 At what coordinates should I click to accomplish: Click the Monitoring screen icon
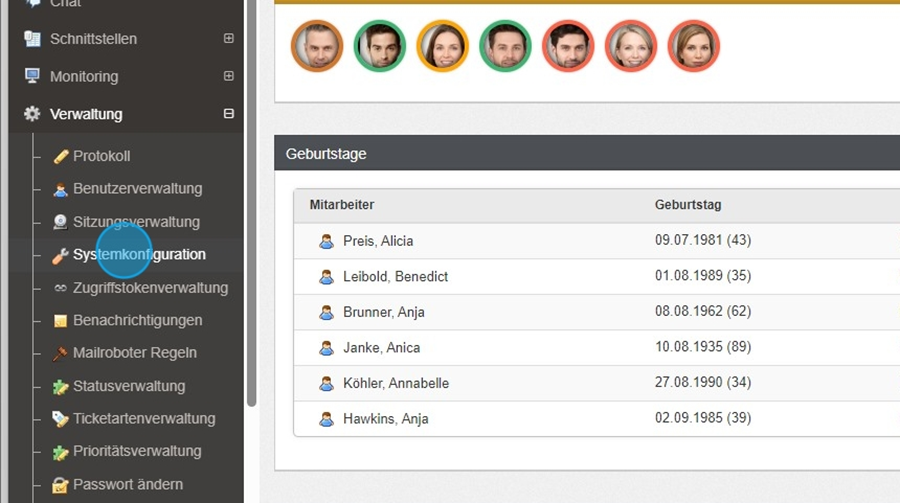[32, 76]
